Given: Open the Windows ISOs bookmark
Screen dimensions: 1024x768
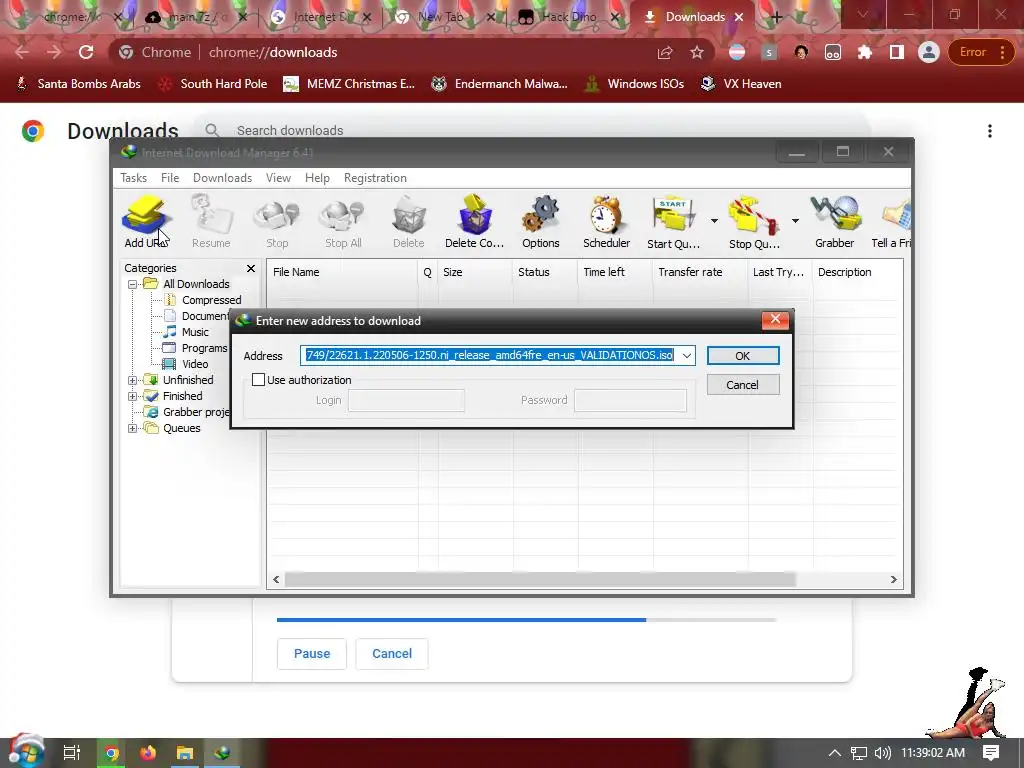Looking at the screenshot, I should pos(635,84).
